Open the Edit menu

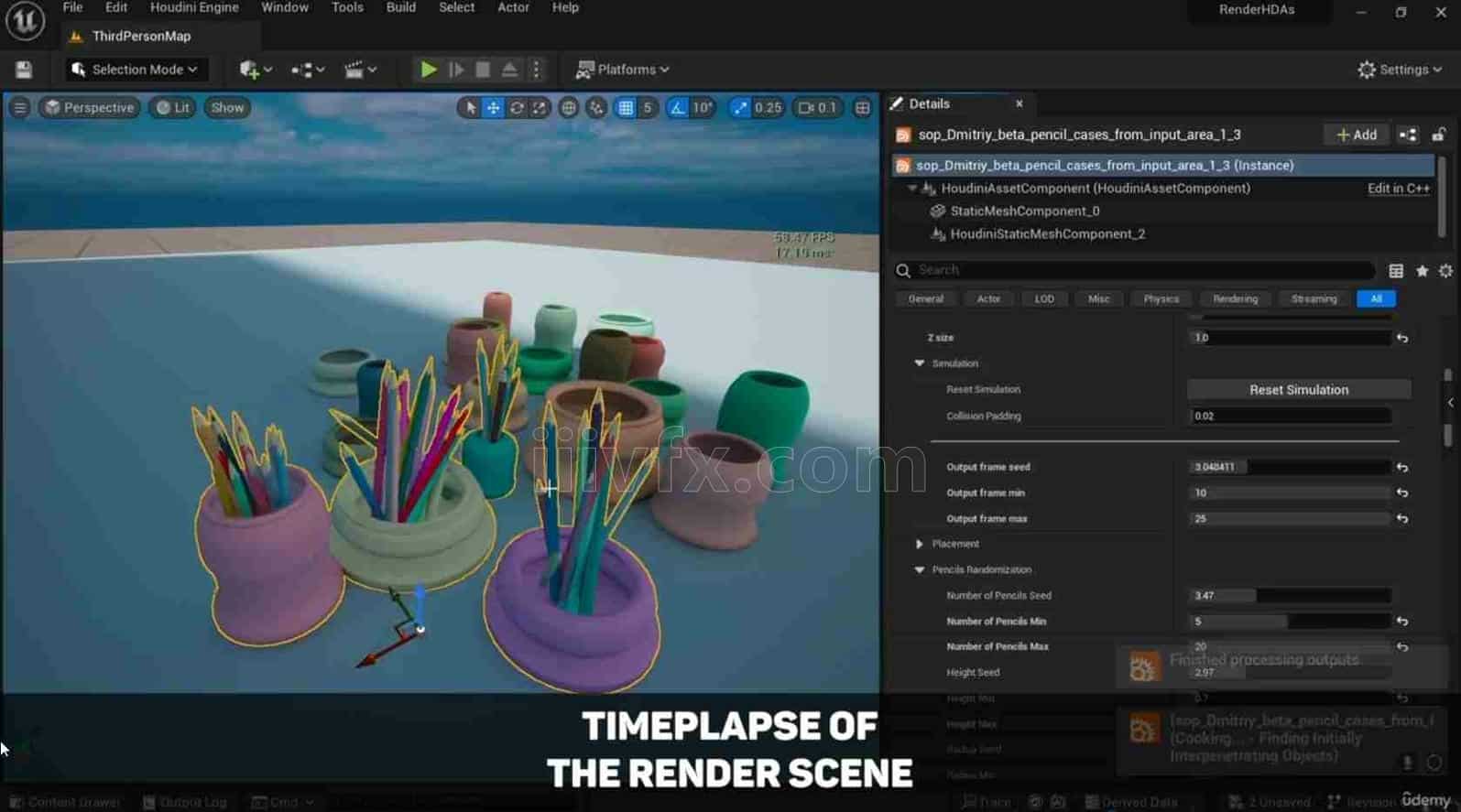pos(116,8)
